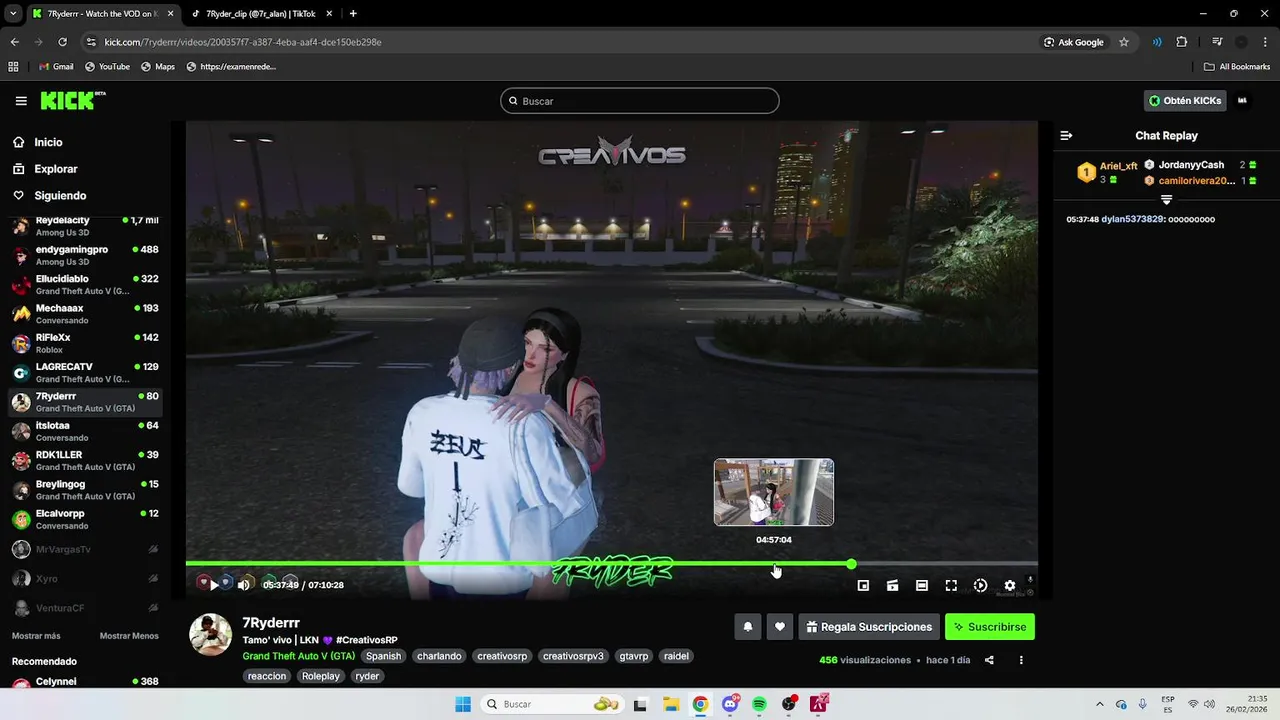The width and height of the screenshot is (1280, 720).
Task: Click Mostrar Menos in sidebar
Action: (x=129, y=636)
